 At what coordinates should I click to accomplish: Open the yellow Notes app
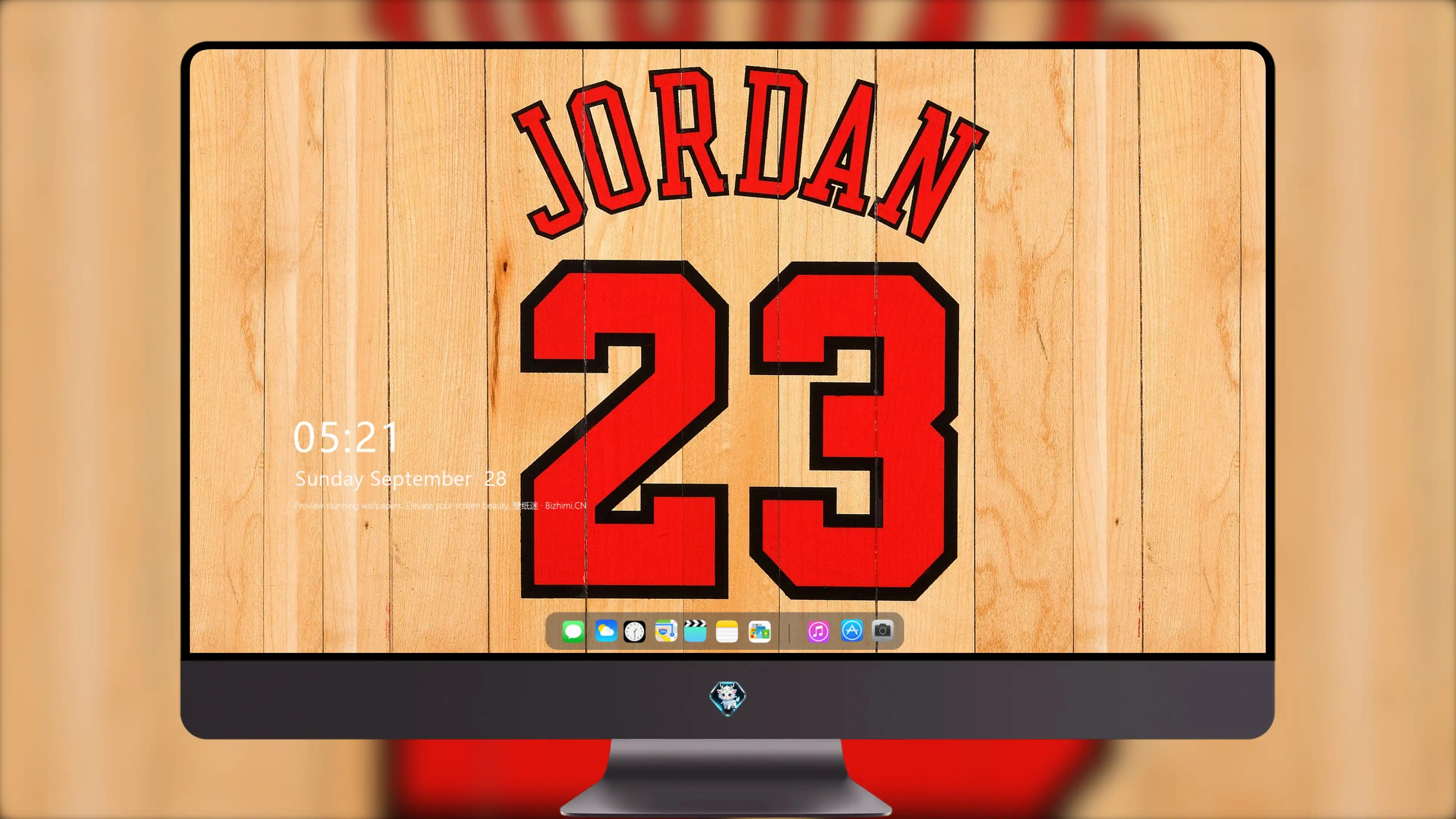[727, 631]
